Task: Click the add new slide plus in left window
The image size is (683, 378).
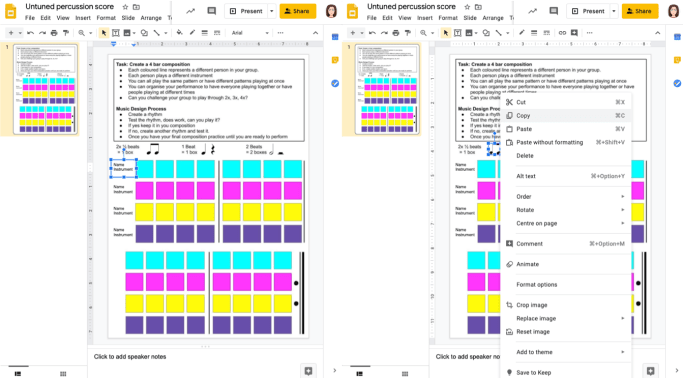Action: coord(11,33)
